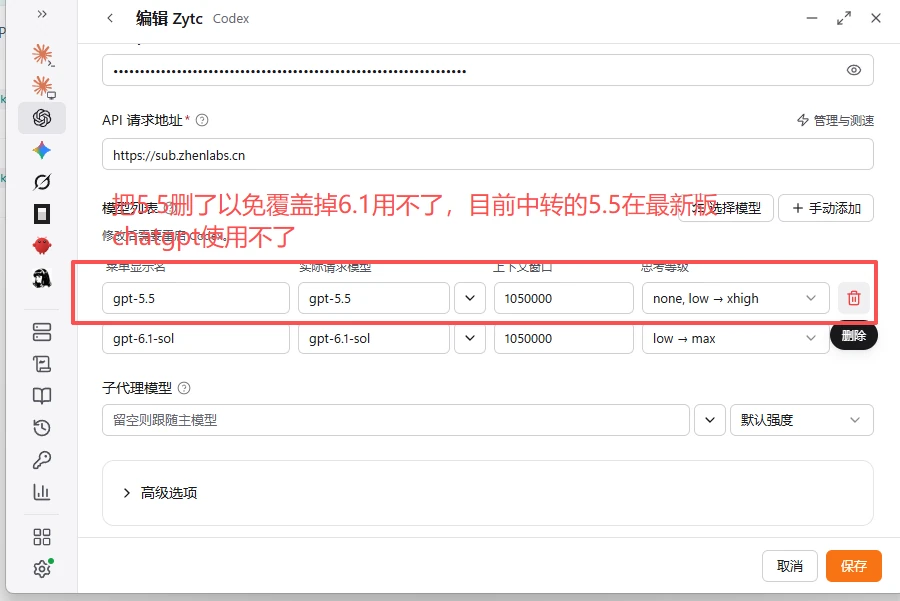Go back using the left arrow beside 编辑 Zytc
Viewport: 900px width, 601px height.
(x=110, y=18)
